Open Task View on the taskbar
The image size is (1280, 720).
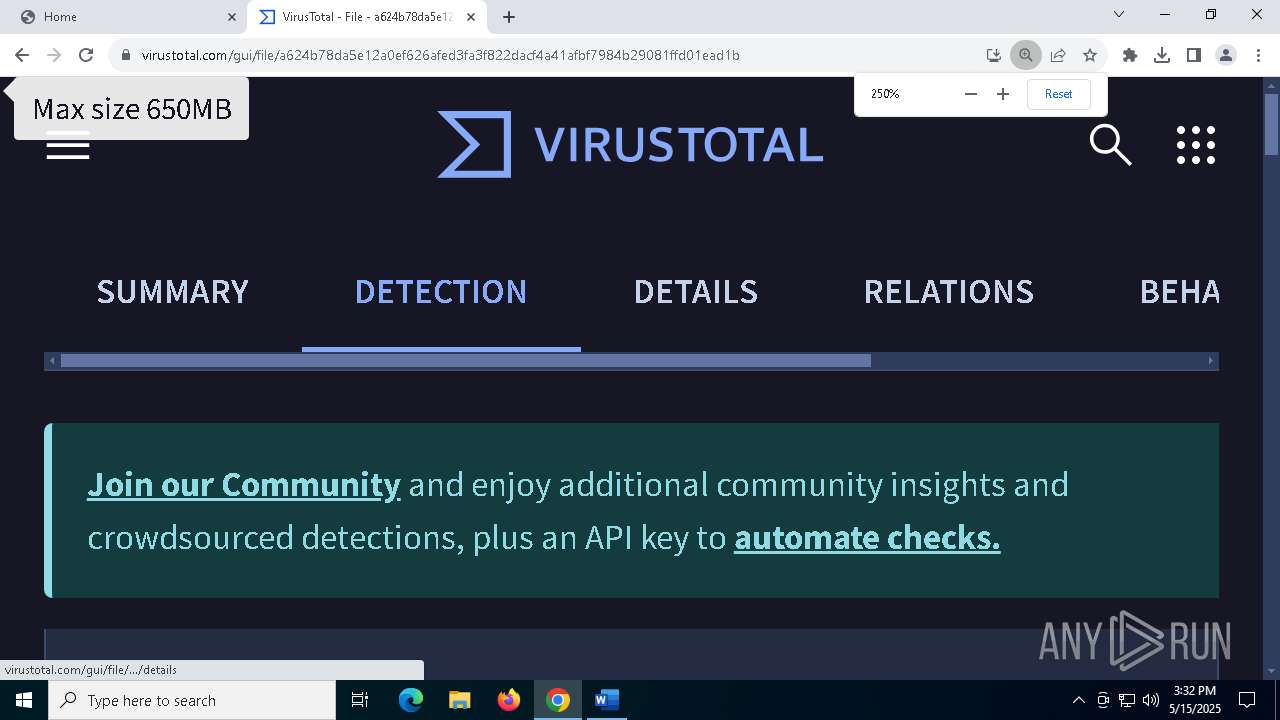(361, 700)
